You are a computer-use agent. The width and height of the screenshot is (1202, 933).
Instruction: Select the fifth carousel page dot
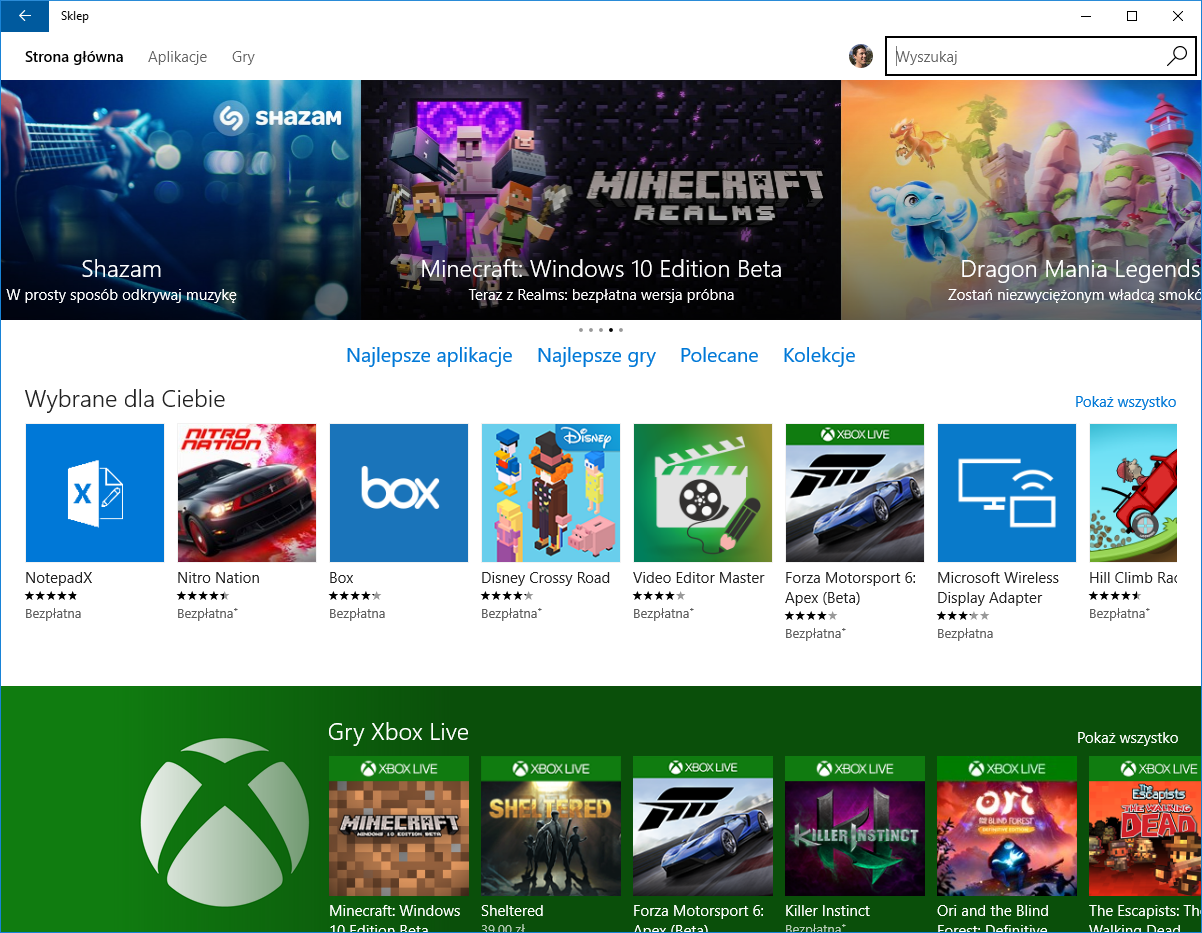point(621,329)
